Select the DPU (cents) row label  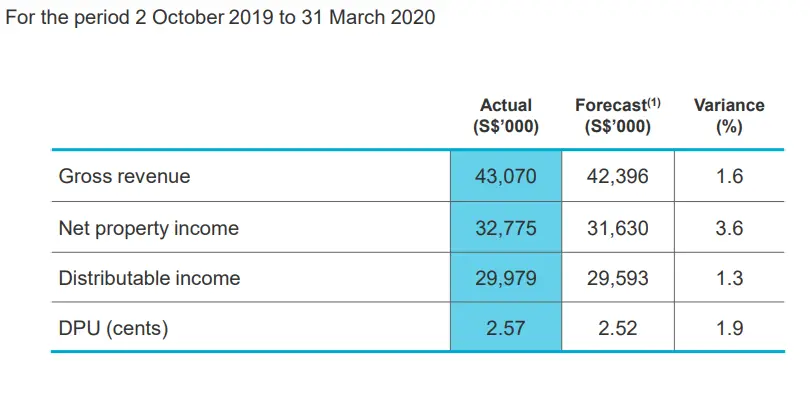113,328
